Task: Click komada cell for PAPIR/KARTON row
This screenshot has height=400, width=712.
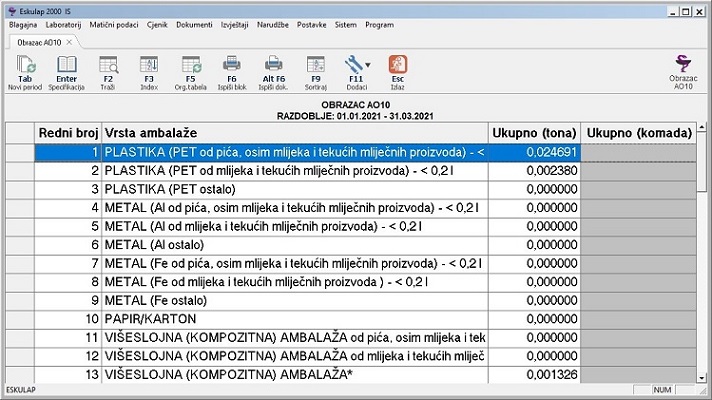Action: click(x=638, y=319)
